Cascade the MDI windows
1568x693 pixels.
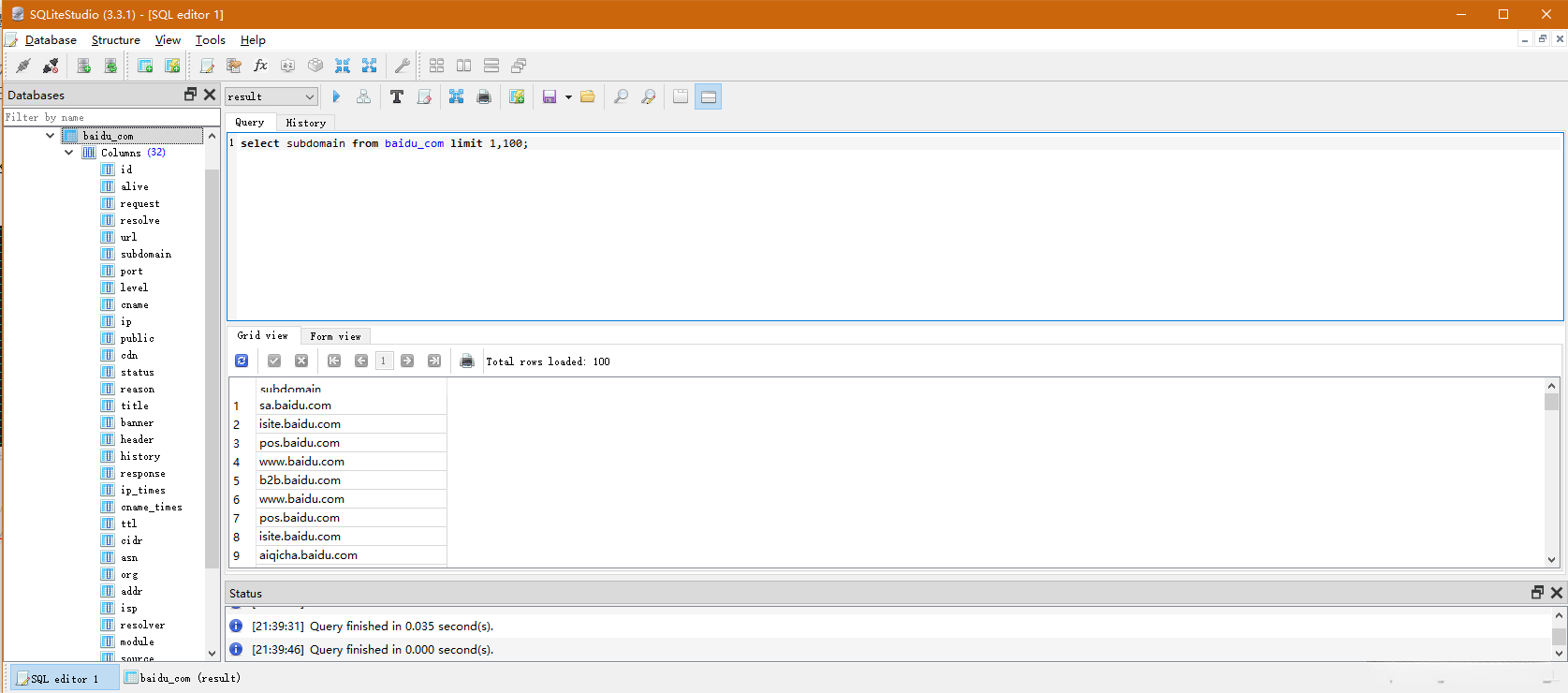(519, 66)
